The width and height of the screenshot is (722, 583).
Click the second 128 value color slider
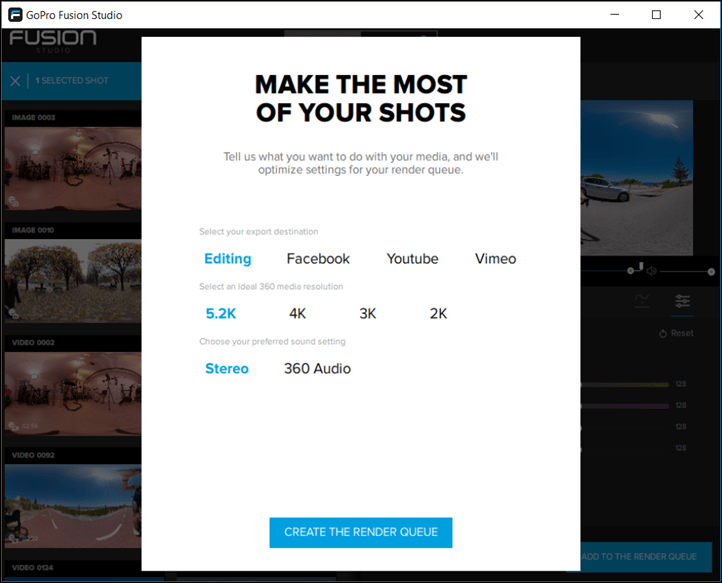pos(624,406)
